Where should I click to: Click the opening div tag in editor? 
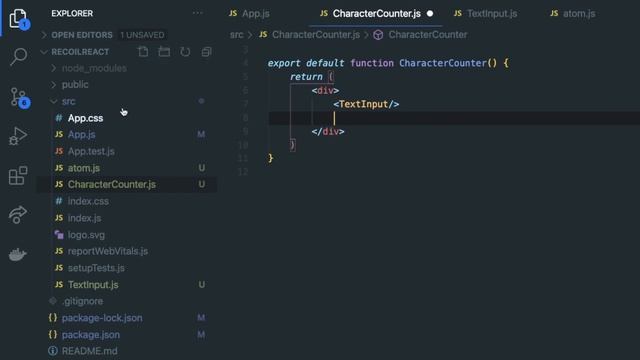tap(325, 90)
